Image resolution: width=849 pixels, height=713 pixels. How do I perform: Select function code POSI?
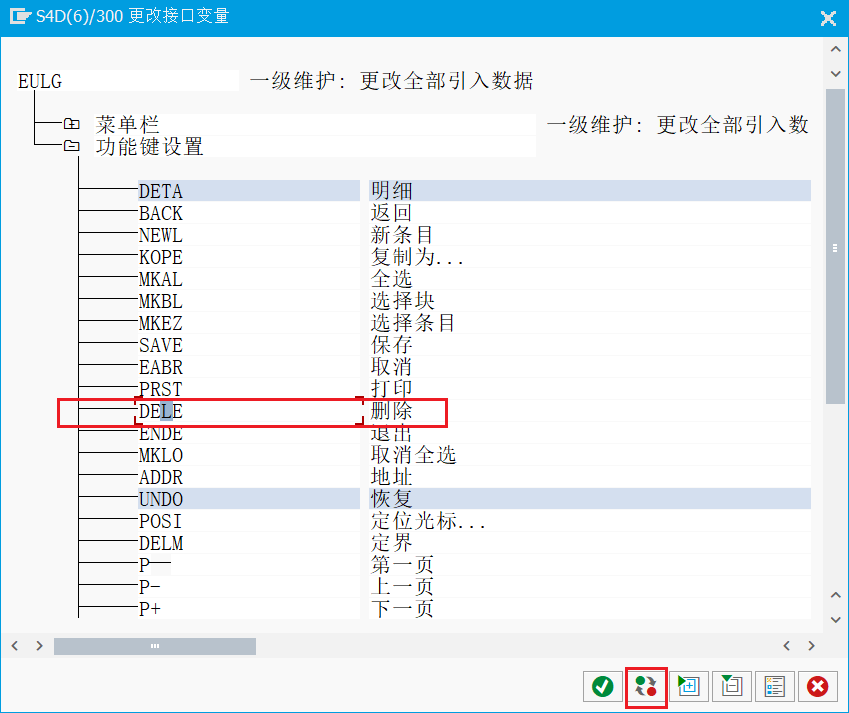click(160, 521)
